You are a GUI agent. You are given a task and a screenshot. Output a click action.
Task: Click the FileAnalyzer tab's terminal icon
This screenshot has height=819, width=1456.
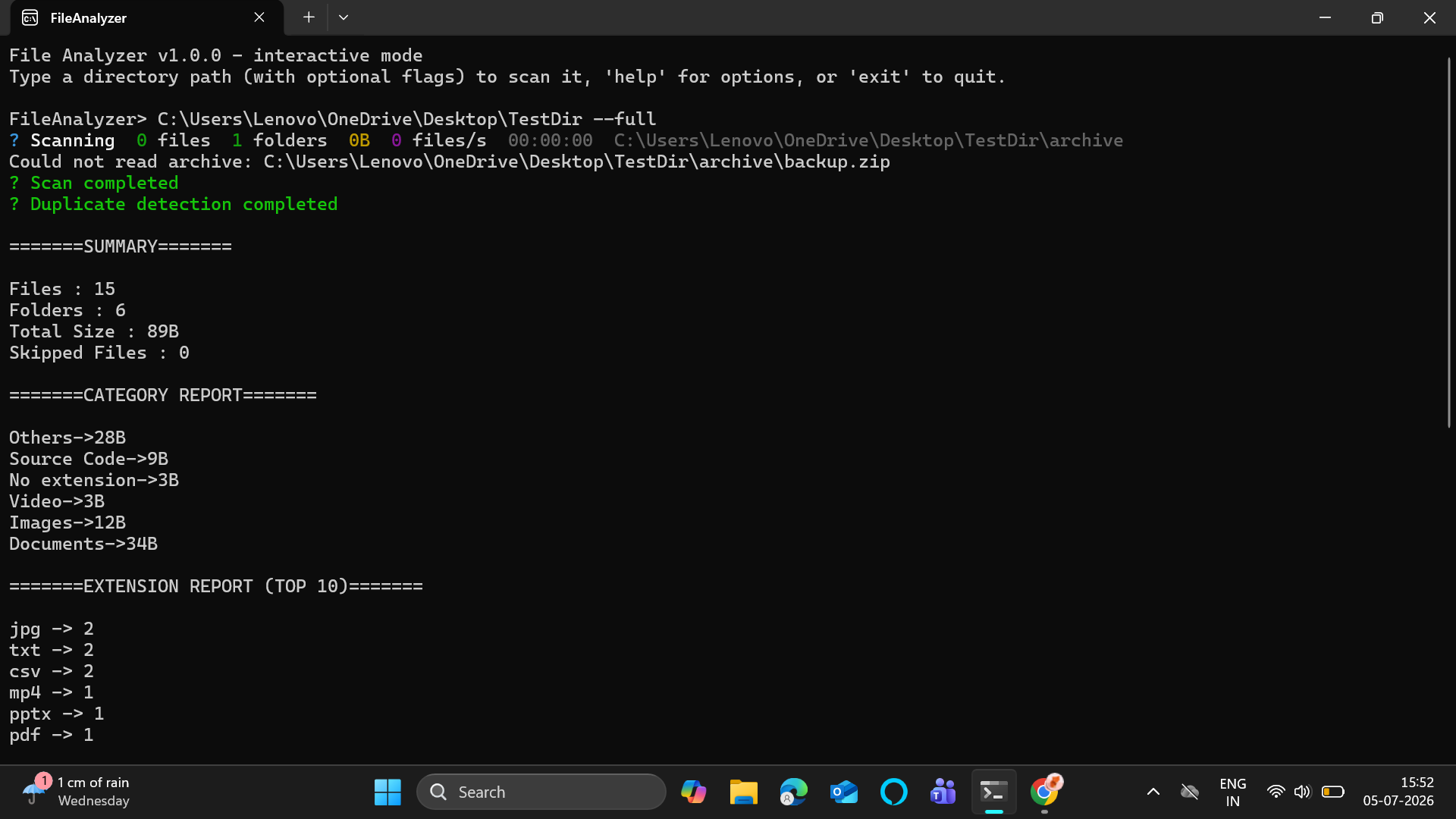click(x=30, y=17)
